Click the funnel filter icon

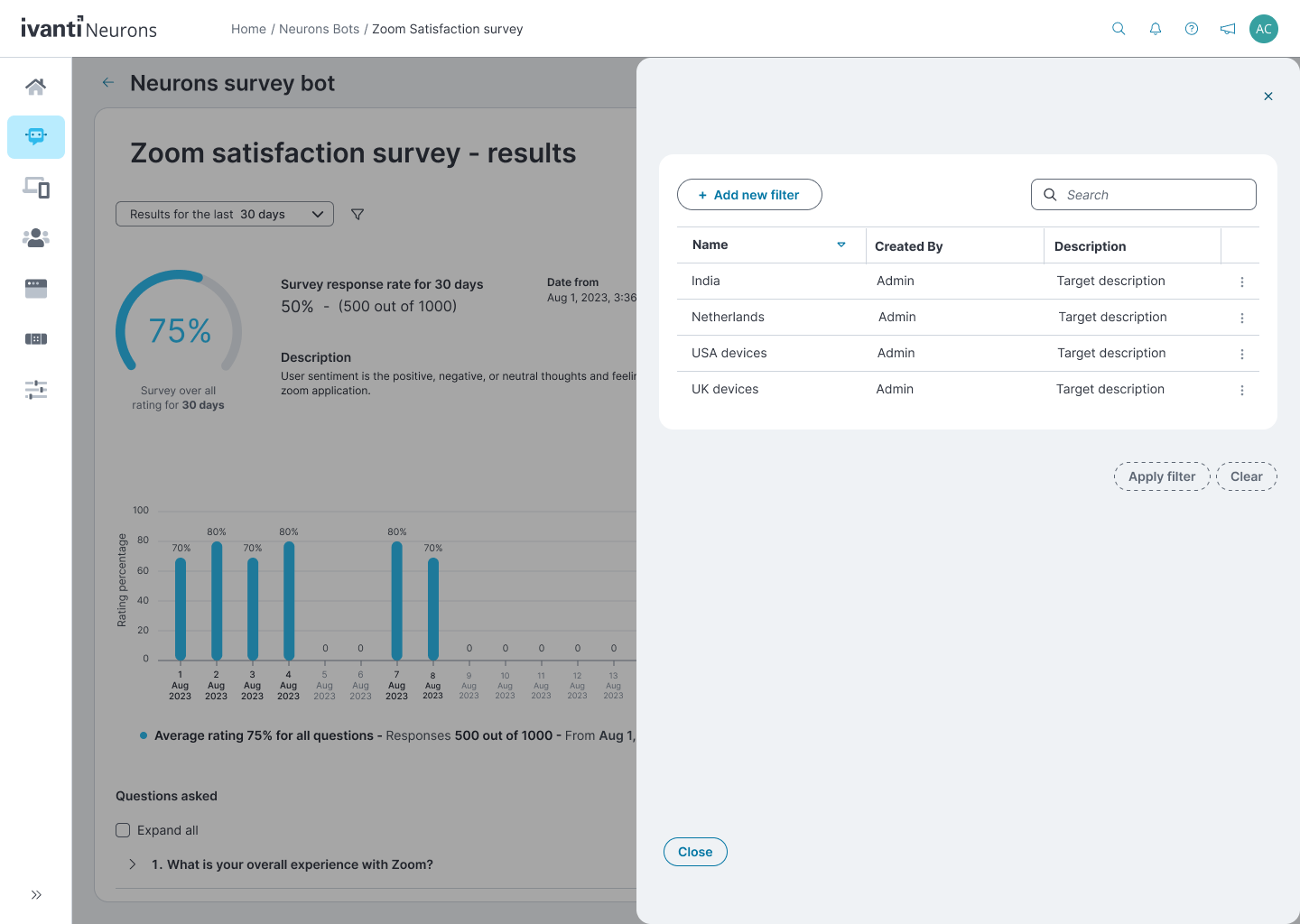pyautogui.click(x=357, y=214)
